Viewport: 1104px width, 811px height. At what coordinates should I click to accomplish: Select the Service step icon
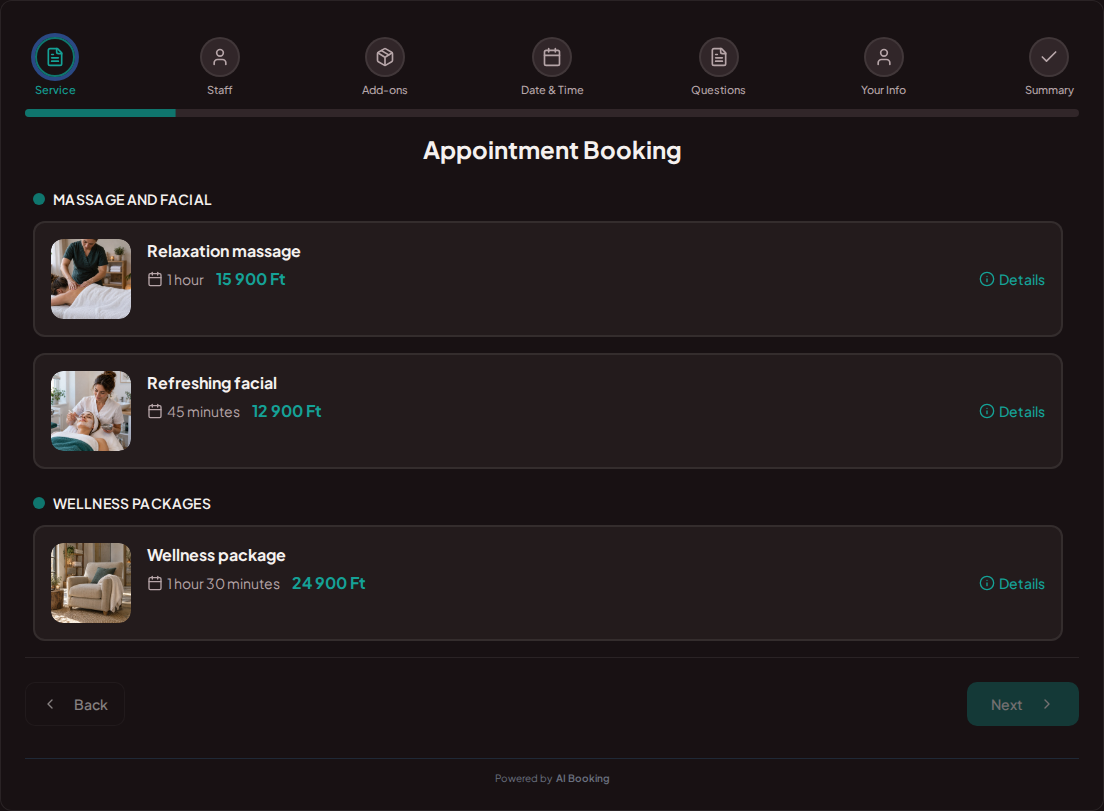(55, 57)
